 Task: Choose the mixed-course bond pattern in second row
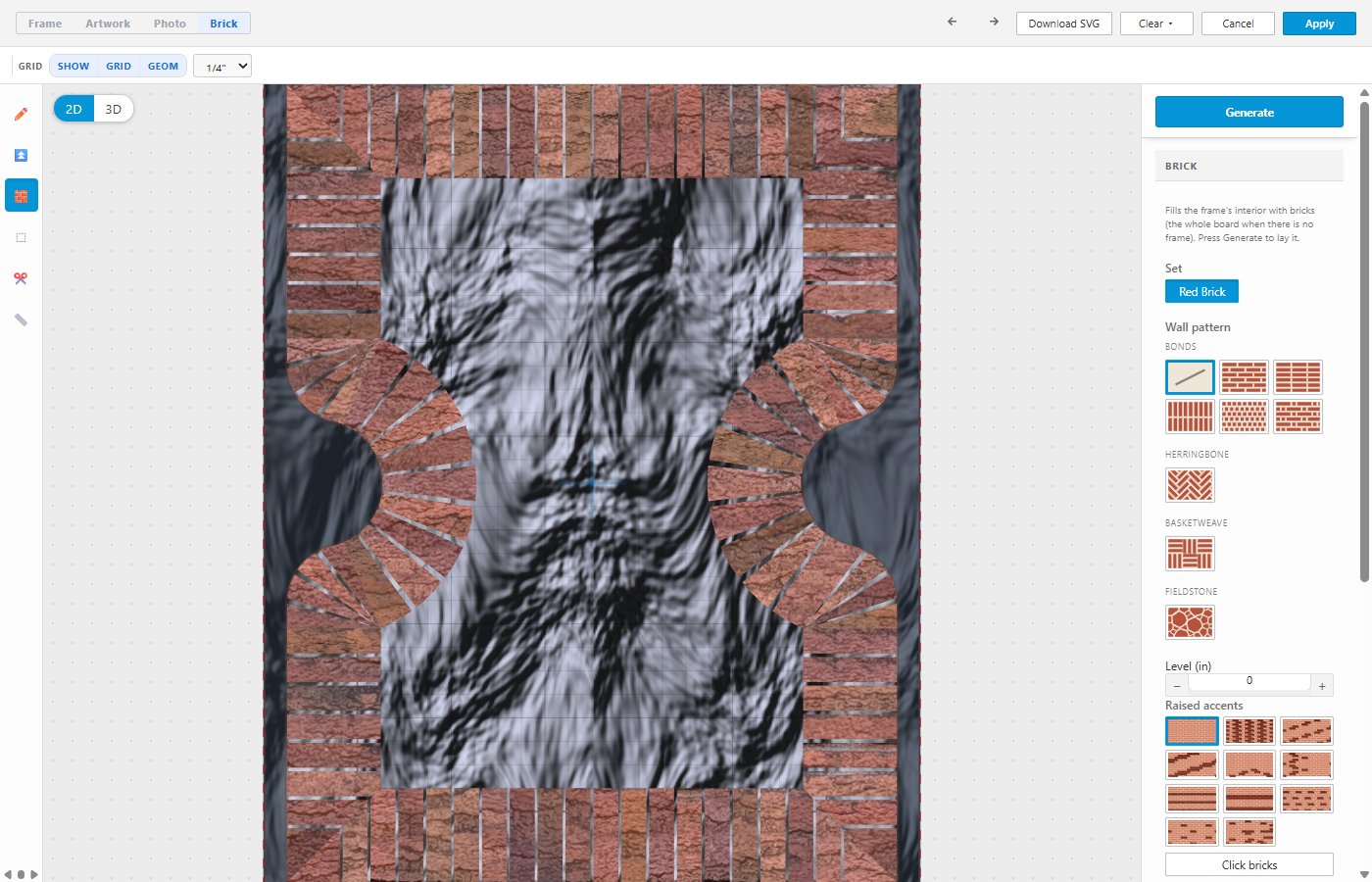[1298, 416]
